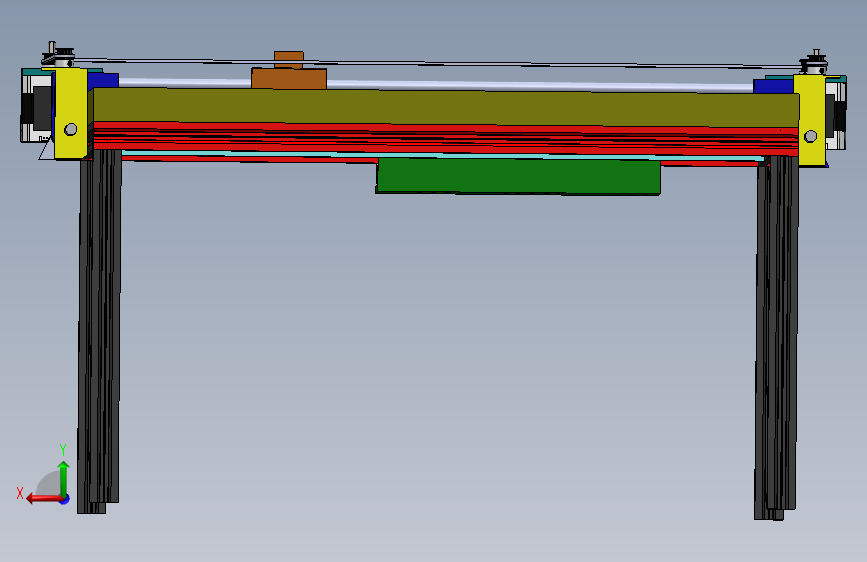Select the green plate under the beam
The height and width of the screenshot is (562, 867).
tap(518, 176)
